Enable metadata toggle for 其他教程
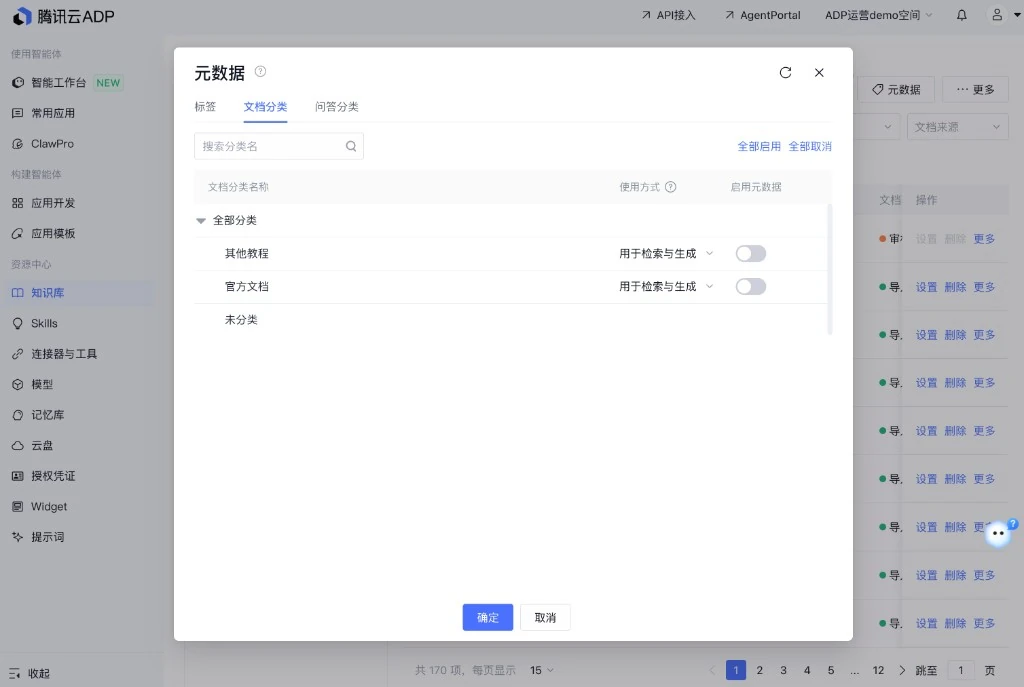Viewport: 1024px width, 687px height. coord(750,253)
